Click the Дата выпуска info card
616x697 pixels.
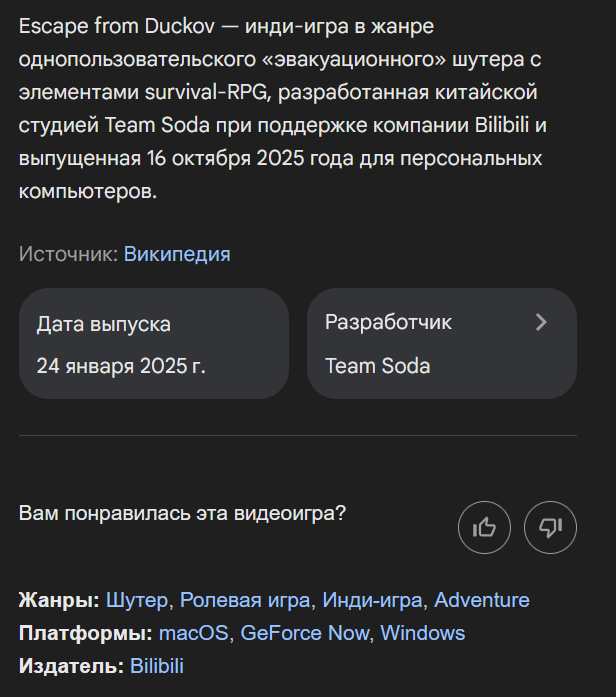point(153,343)
